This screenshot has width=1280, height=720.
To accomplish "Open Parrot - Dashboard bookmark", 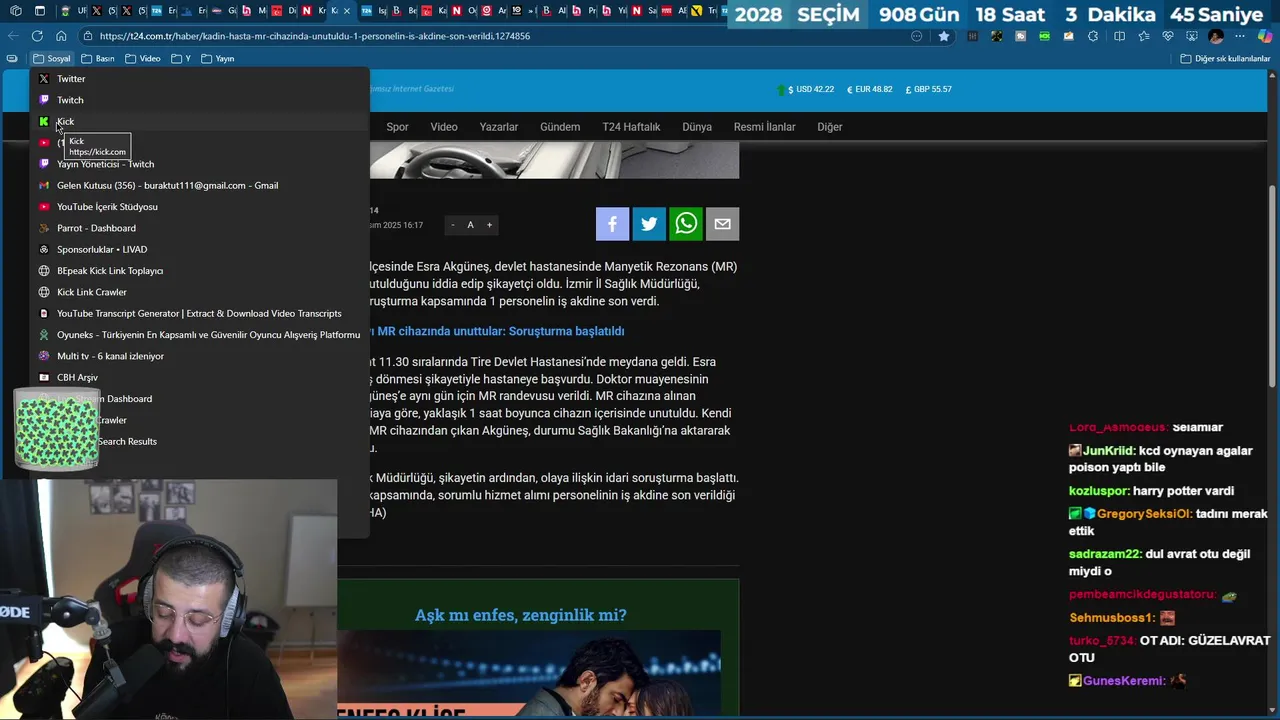I will (x=200, y=228).
